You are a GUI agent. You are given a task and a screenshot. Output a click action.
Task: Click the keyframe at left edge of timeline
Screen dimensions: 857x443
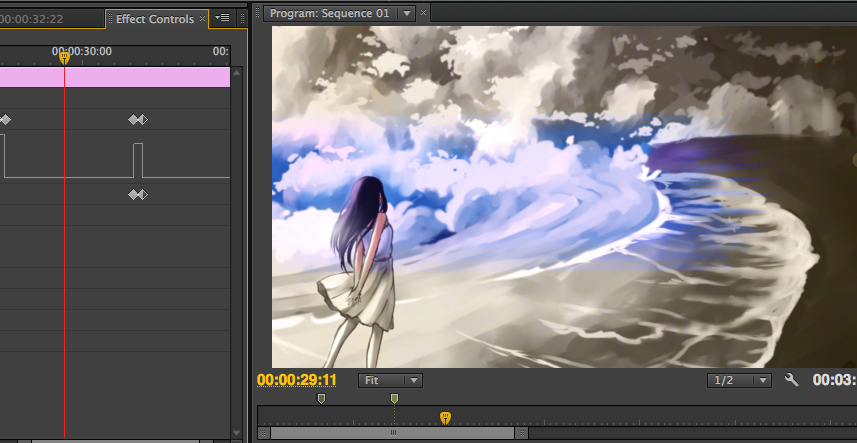tap(5, 119)
